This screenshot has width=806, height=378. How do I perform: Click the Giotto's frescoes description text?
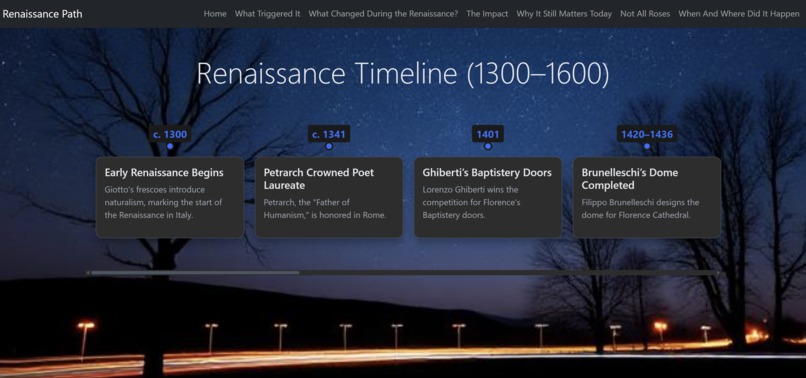tap(163, 202)
